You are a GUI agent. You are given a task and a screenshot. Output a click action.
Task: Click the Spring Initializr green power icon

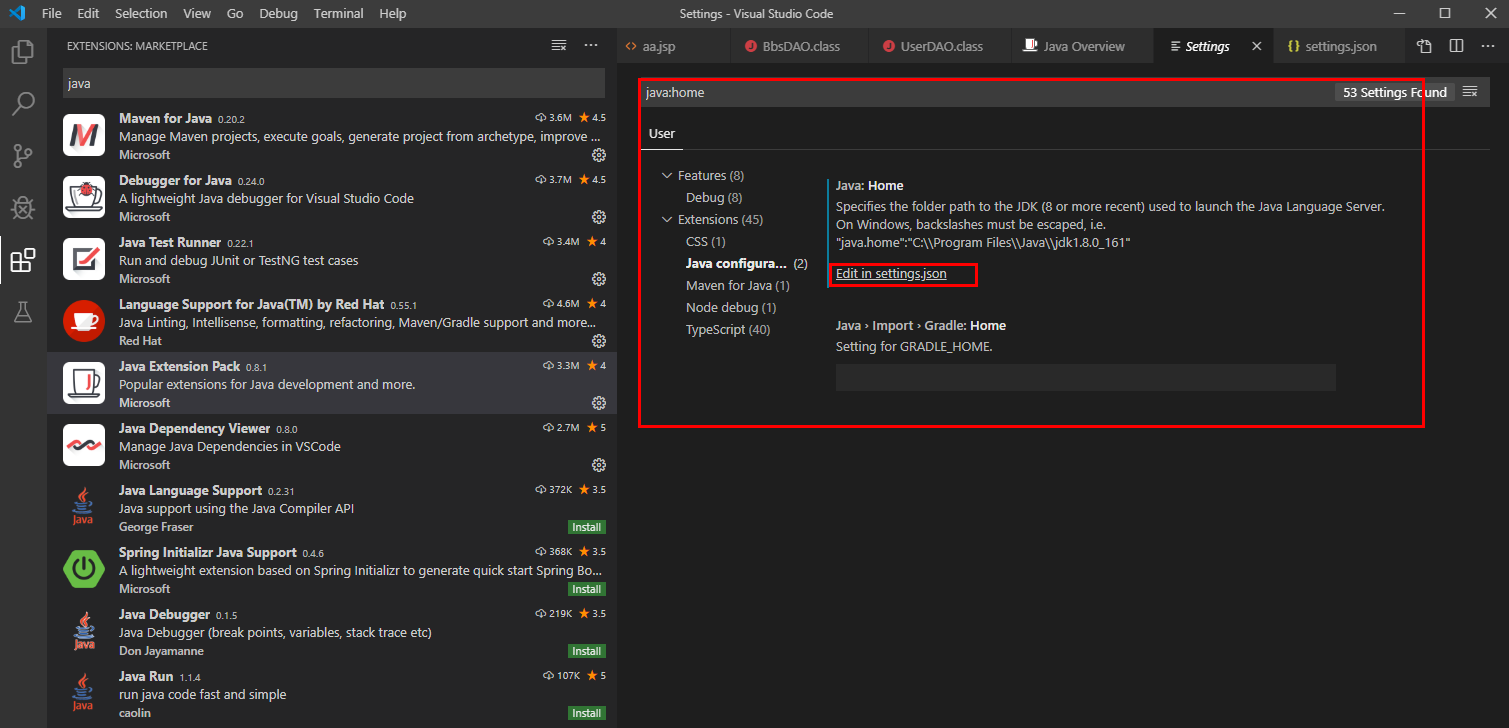point(84,569)
